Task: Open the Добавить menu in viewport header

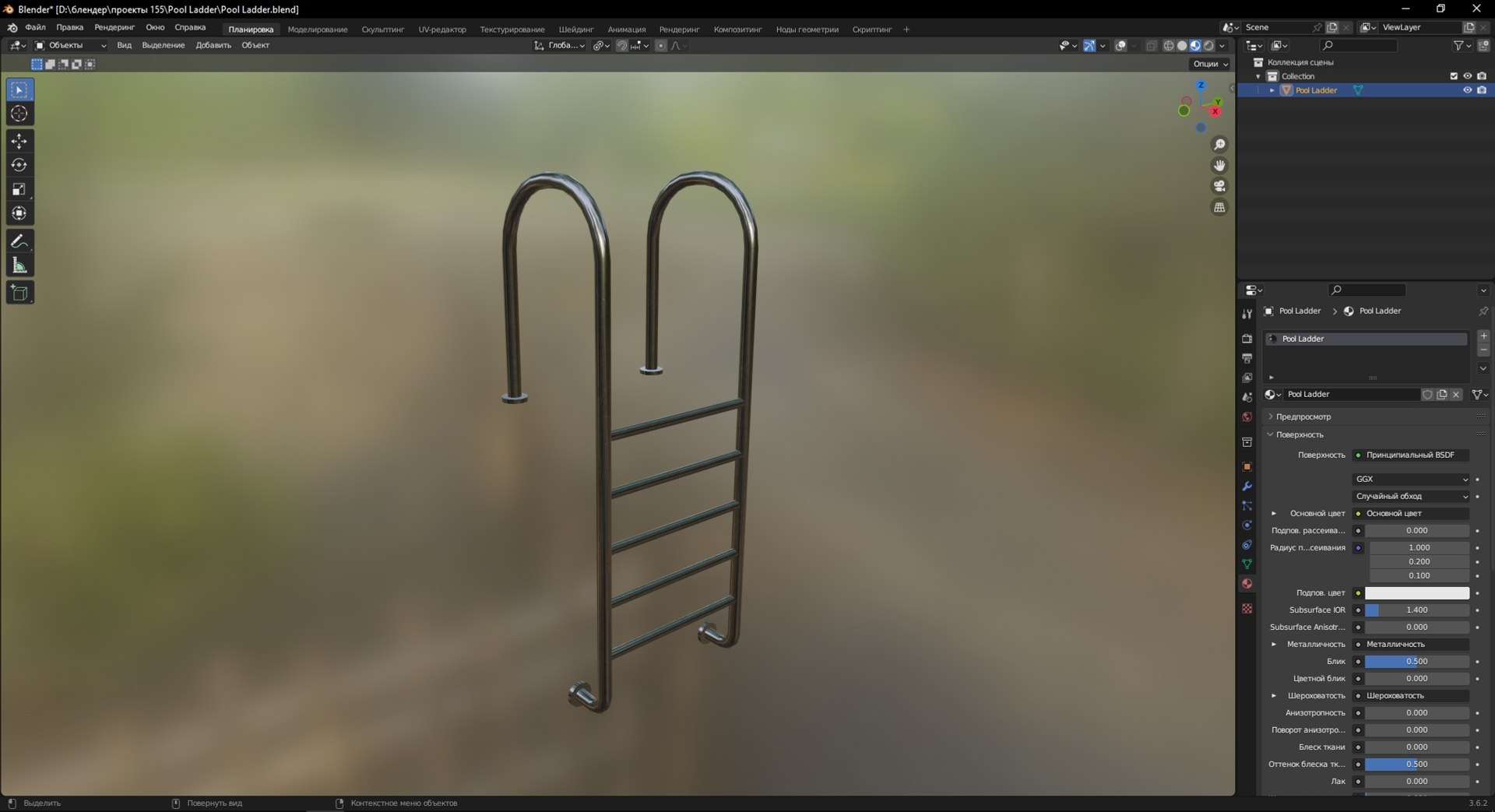Action: 213,45
